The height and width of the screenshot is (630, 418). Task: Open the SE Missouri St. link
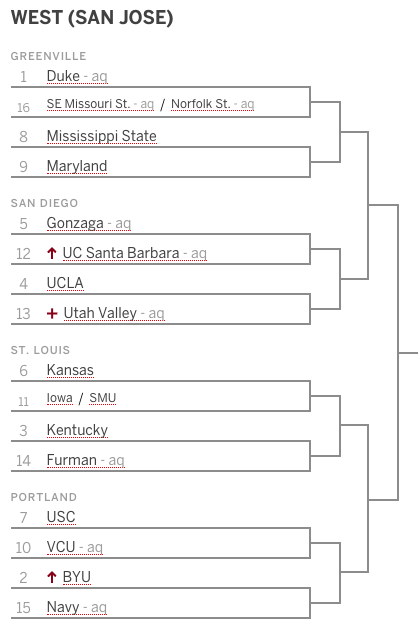[88, 104]
